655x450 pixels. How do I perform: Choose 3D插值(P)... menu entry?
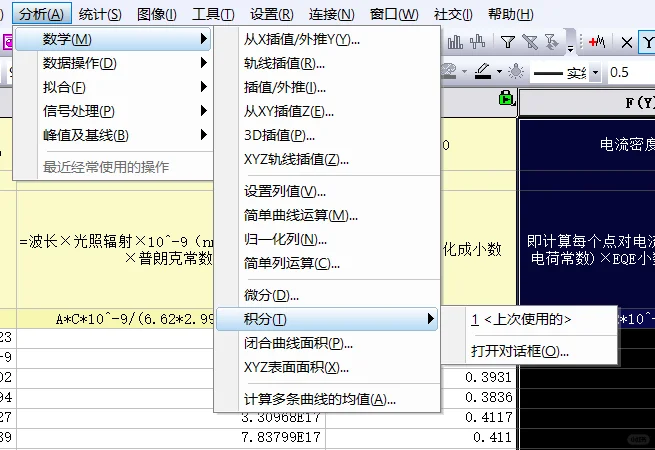pyautogui.click(x=327, y=135)
